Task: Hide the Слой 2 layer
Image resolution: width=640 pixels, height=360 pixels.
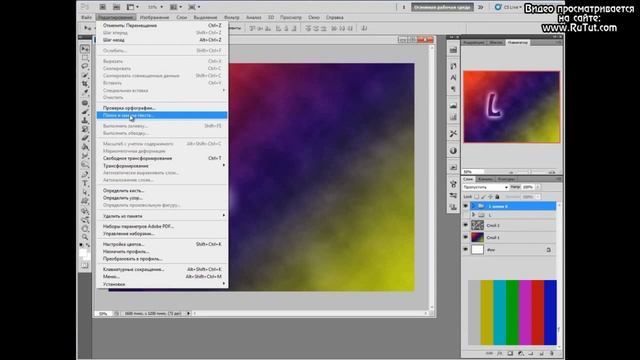Action: coord(466,225)
